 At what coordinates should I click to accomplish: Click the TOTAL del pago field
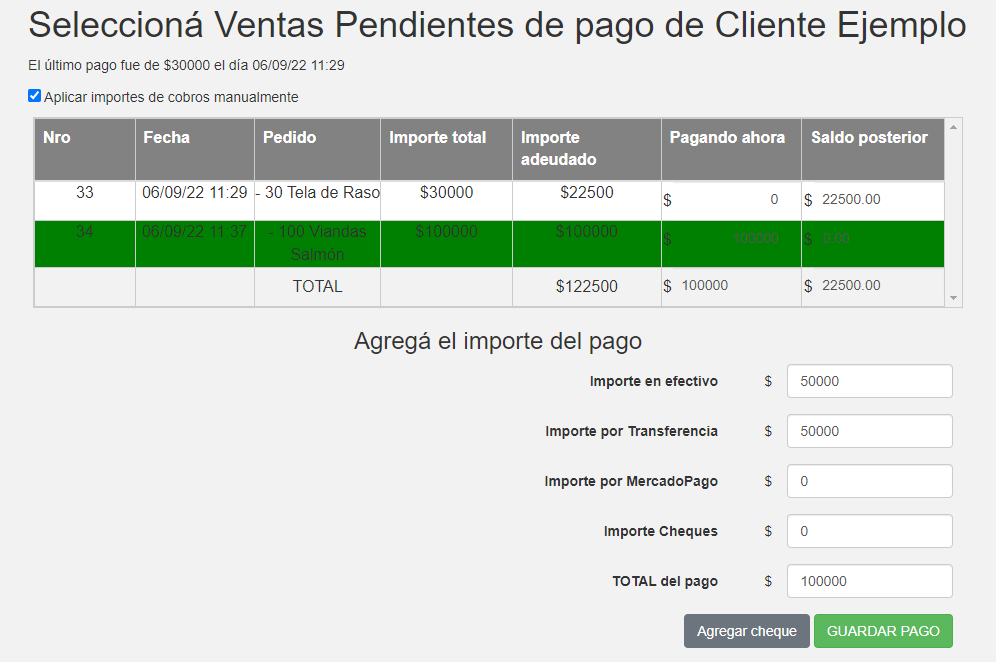868,581
